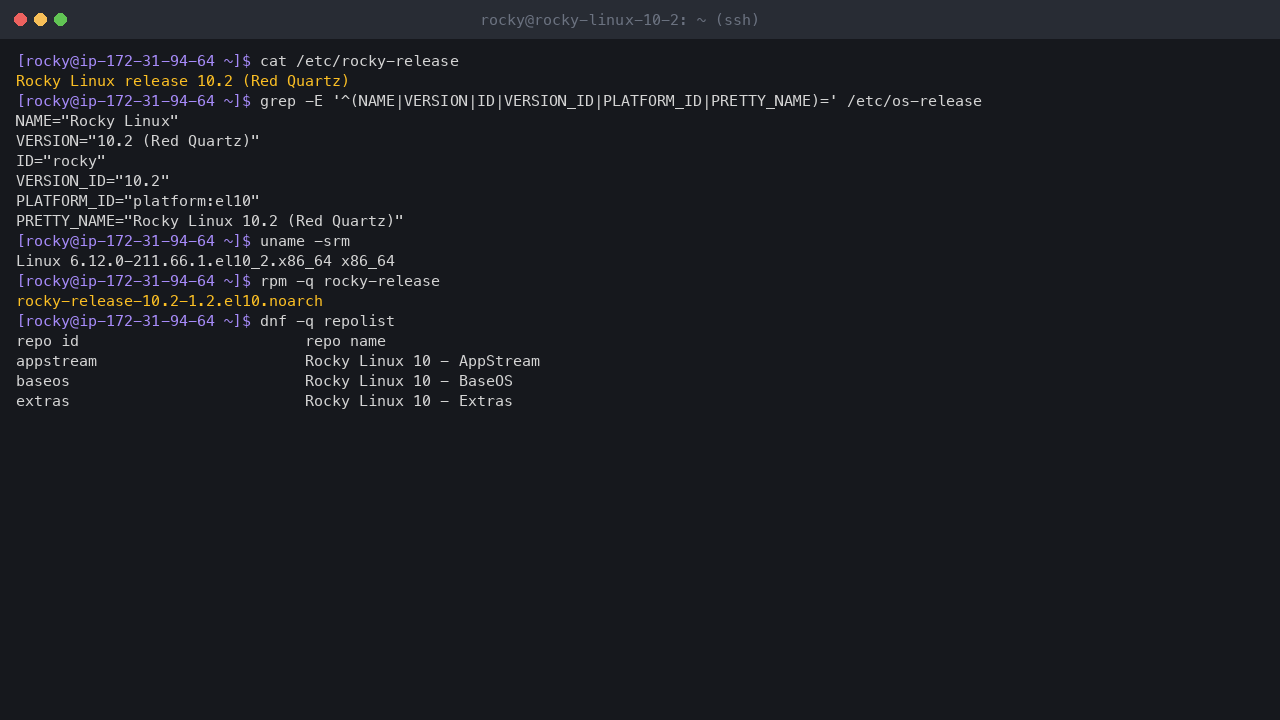Click the window title "rocky@rocky-linux-10-2: ~ (ssh)"

[620, 20]
